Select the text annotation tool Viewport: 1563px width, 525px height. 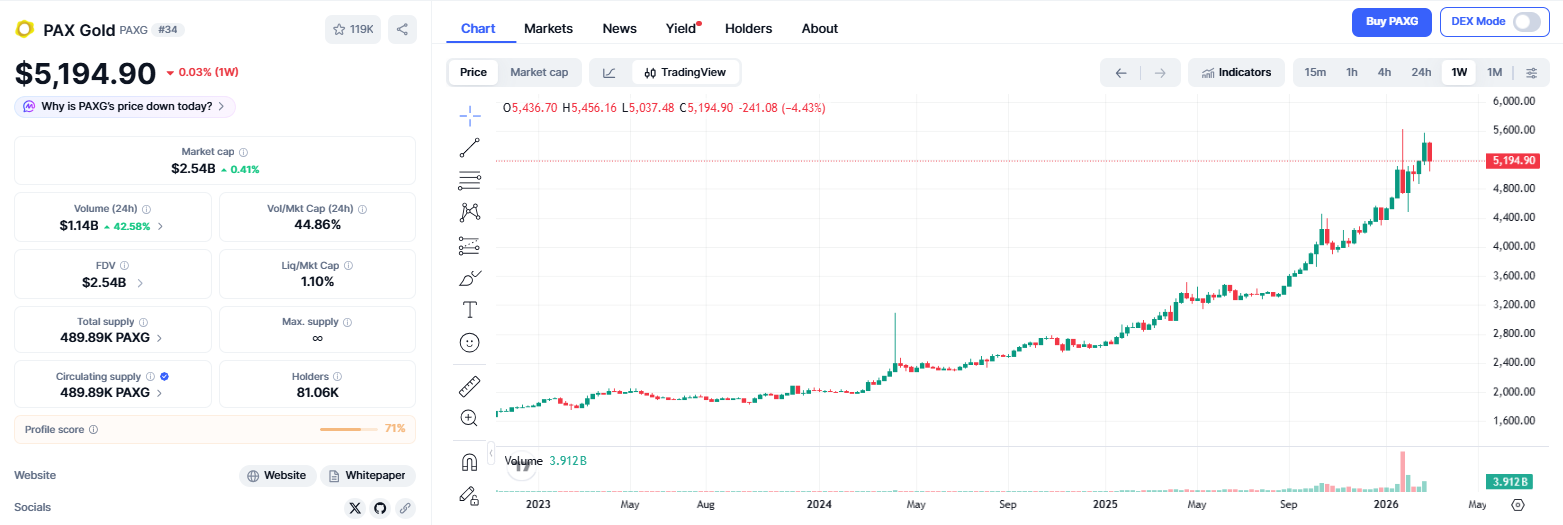470,309
